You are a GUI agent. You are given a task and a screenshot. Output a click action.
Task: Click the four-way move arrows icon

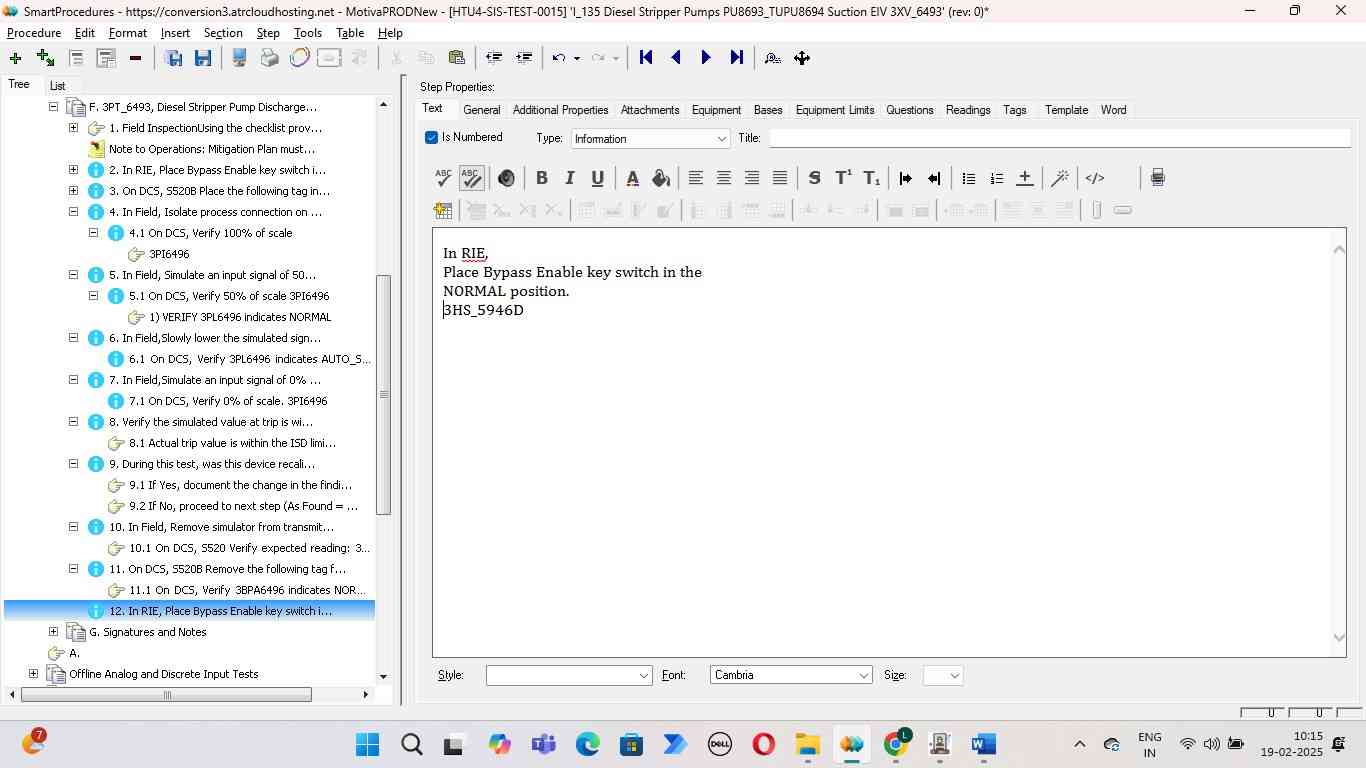pos(802,58)
